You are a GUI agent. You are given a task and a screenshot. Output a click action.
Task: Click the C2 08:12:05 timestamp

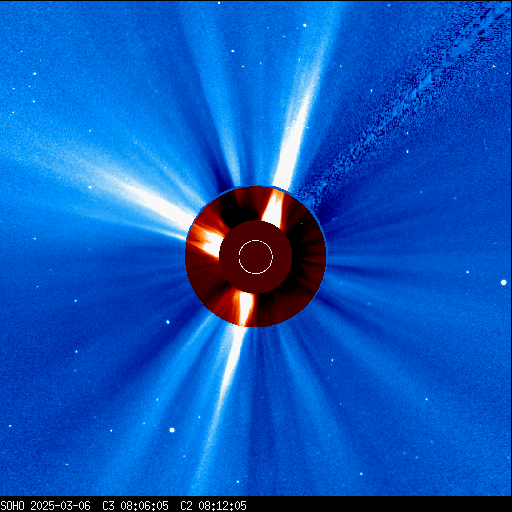[213, 506]
